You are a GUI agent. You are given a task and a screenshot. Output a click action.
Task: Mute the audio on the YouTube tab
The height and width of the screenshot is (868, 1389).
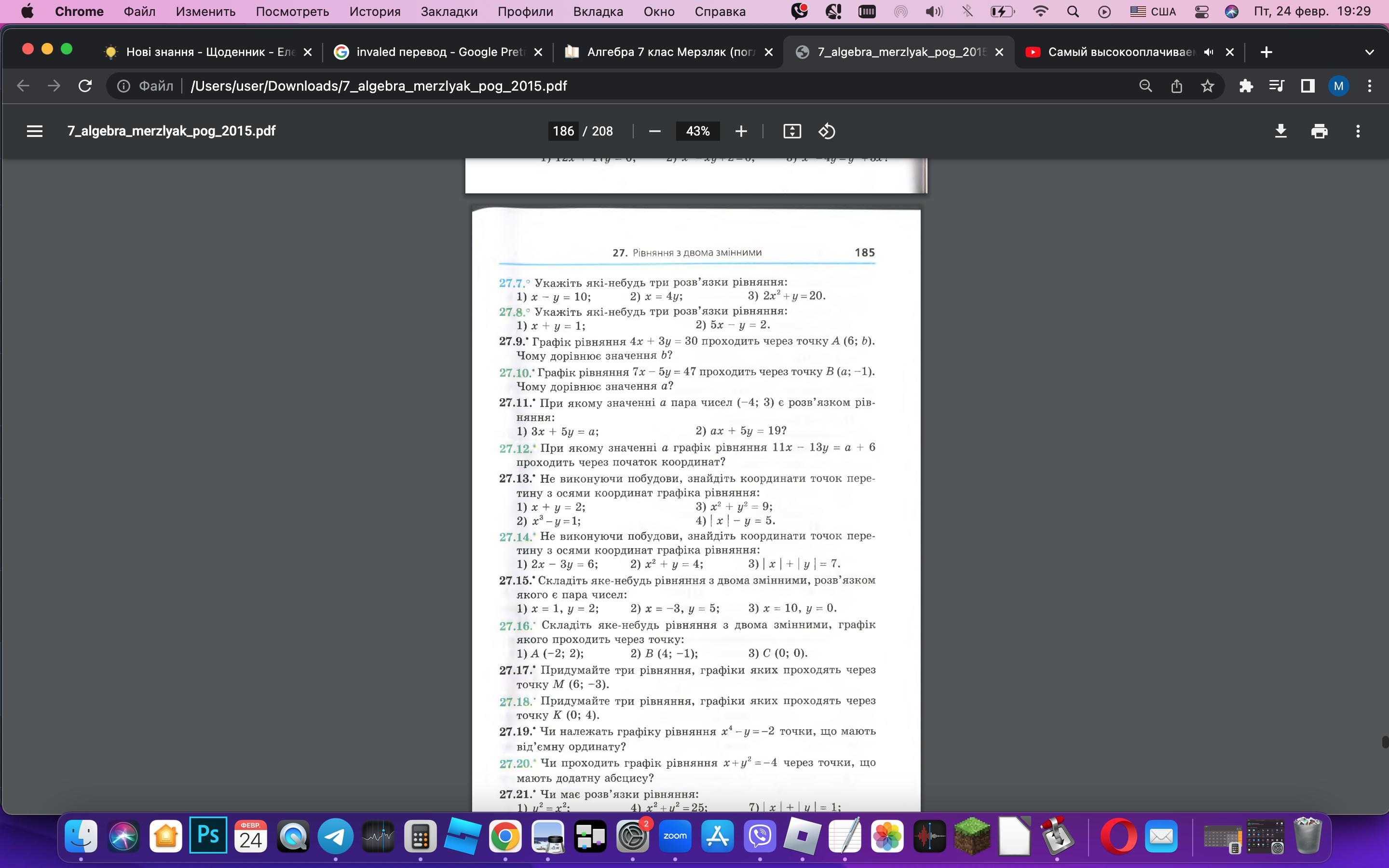click(x=1208, y=52)
